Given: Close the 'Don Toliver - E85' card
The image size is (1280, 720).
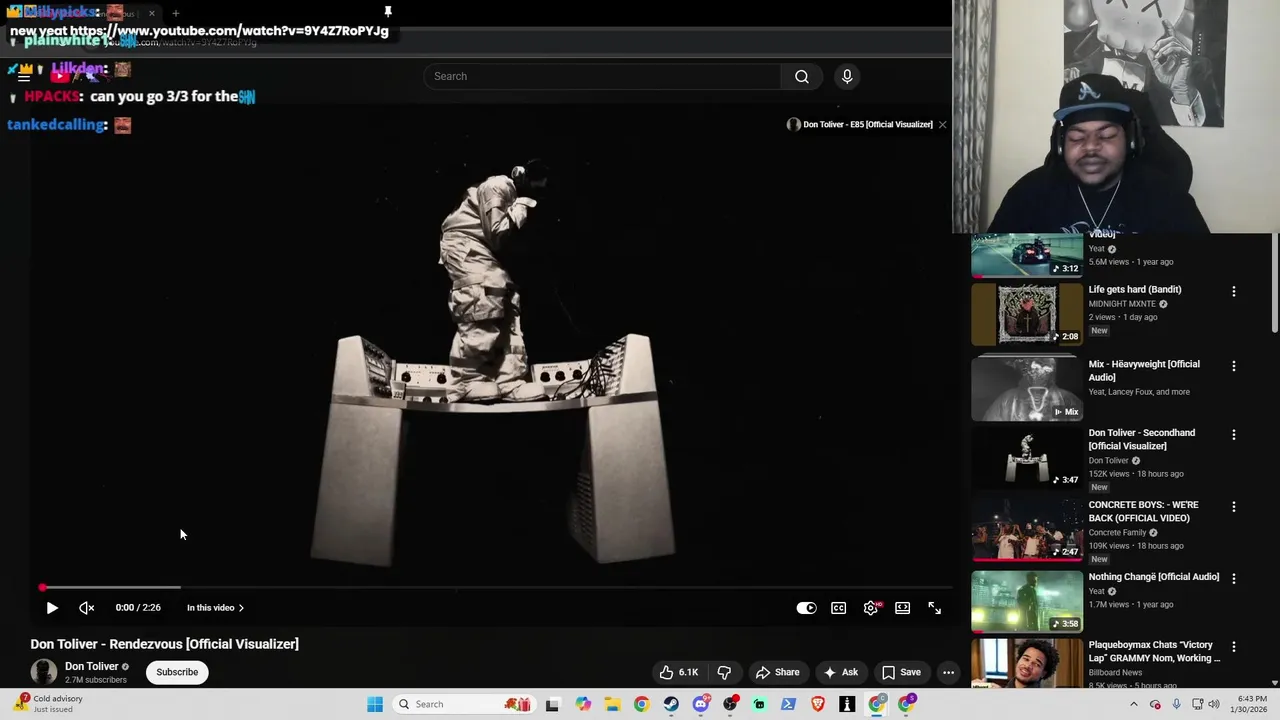Looking at the screenshot, I should [942, 124].
